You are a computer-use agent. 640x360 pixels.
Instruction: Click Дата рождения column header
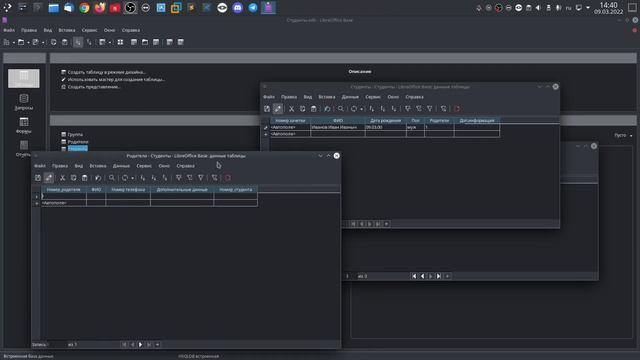tap(386, 121)
